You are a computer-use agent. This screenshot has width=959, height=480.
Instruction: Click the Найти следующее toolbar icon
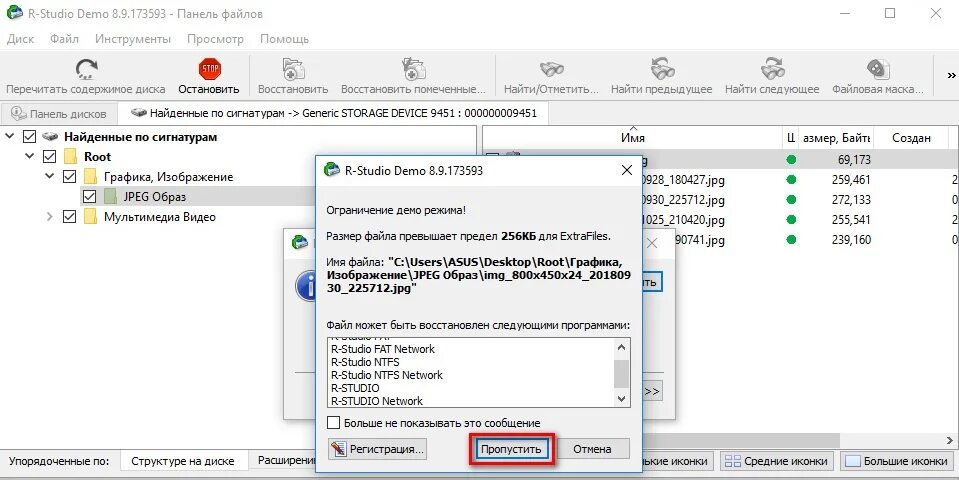(772, 68)
